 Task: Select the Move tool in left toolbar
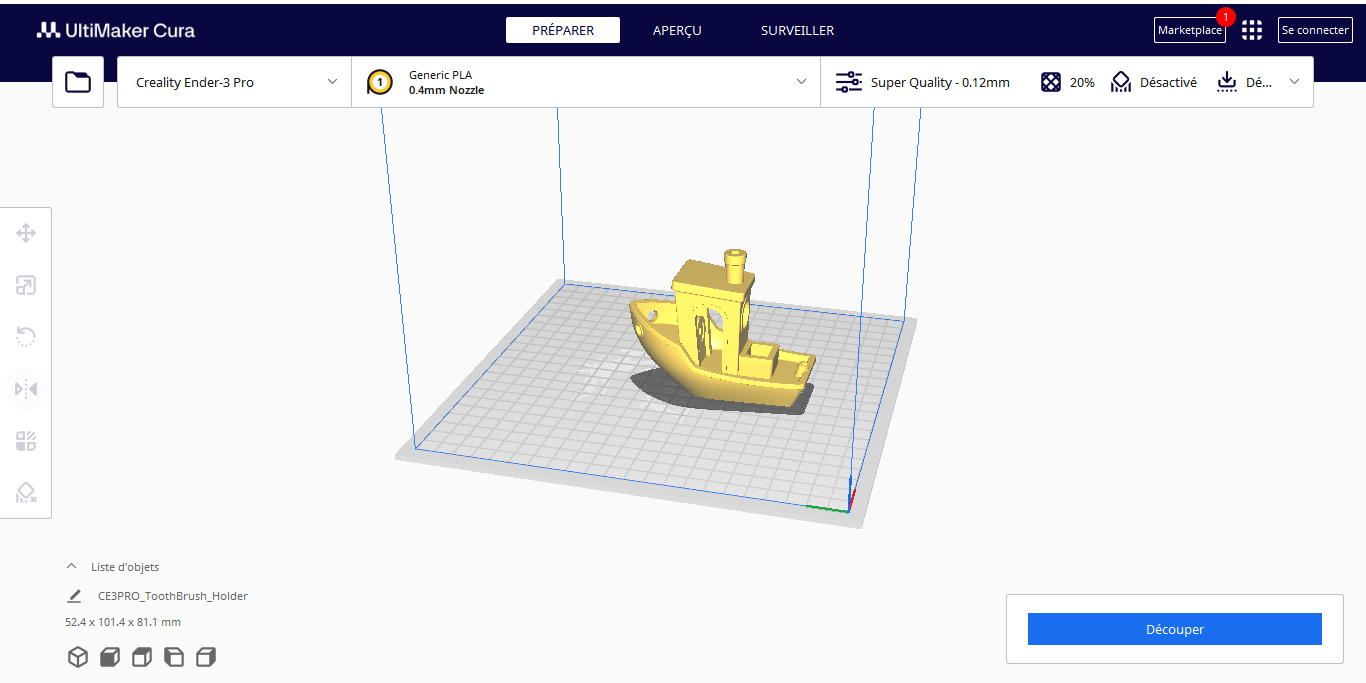26,233
